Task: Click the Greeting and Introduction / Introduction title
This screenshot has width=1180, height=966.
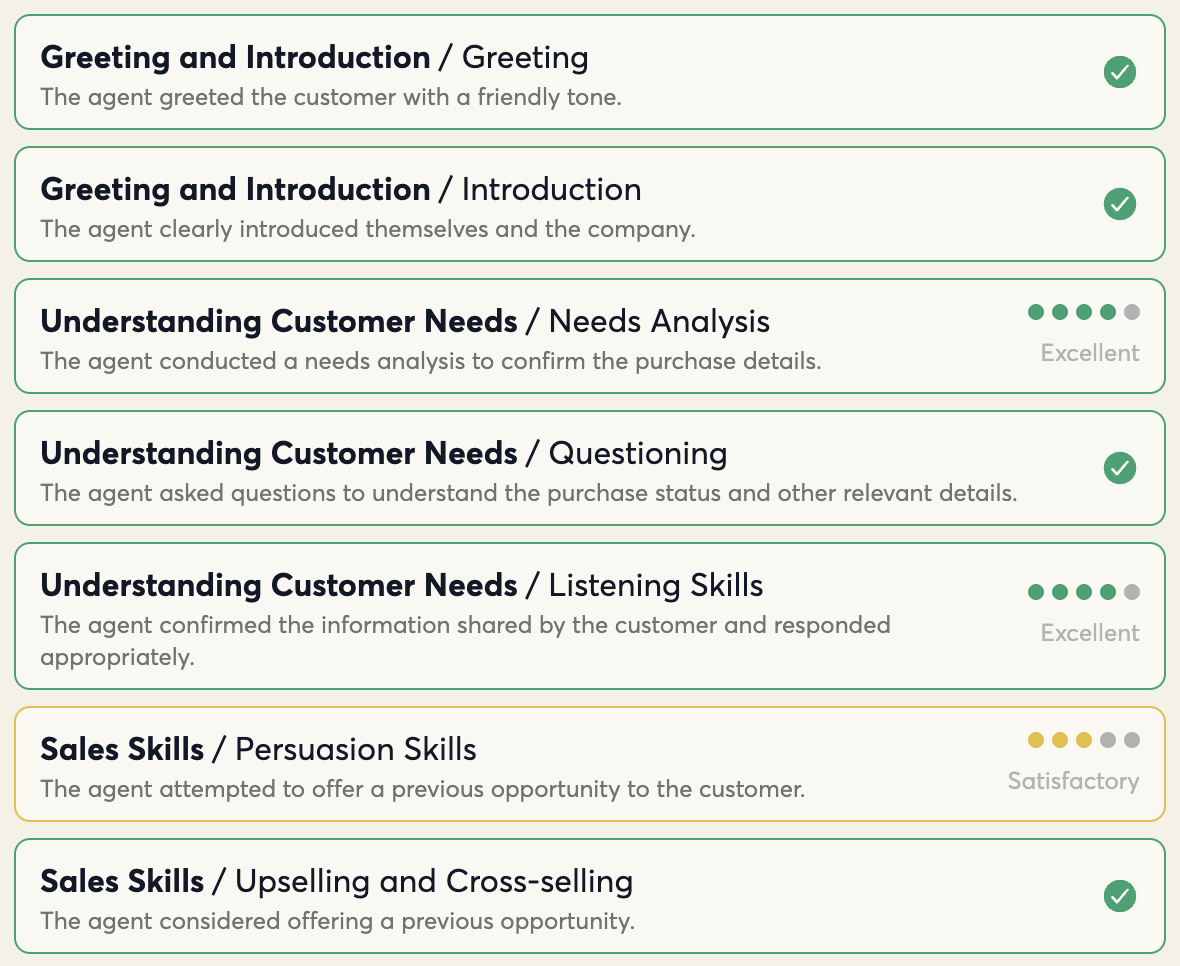Action: [340, 189]
